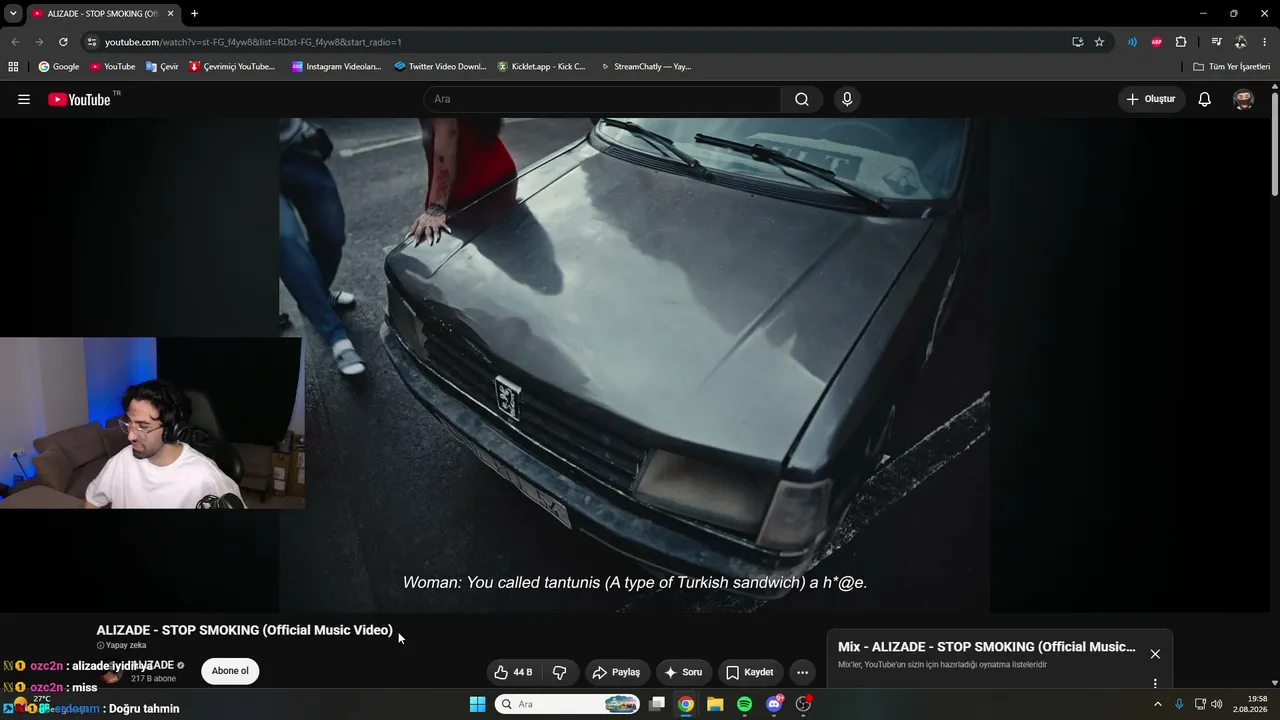The height and width of the screenshot is (720, 1280).
Task: Click the Yapay zeka label under title
Action: [x=121, y=645]
